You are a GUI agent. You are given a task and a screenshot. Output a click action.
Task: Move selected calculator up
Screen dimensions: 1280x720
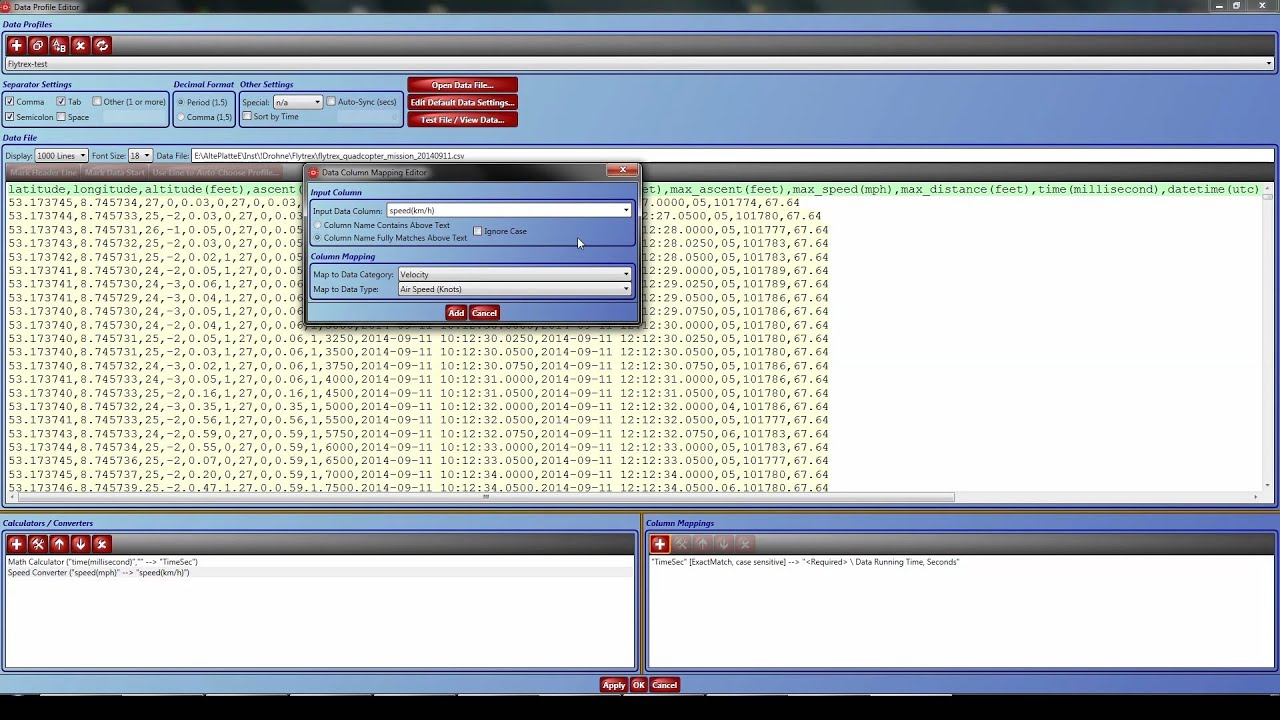pos(59,544)
